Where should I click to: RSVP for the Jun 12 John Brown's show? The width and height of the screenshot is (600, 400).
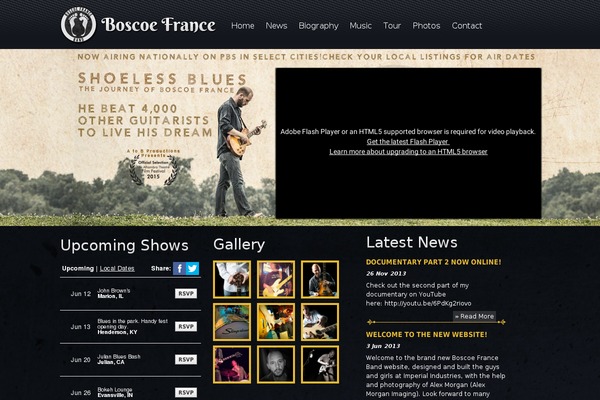point(186,294)
